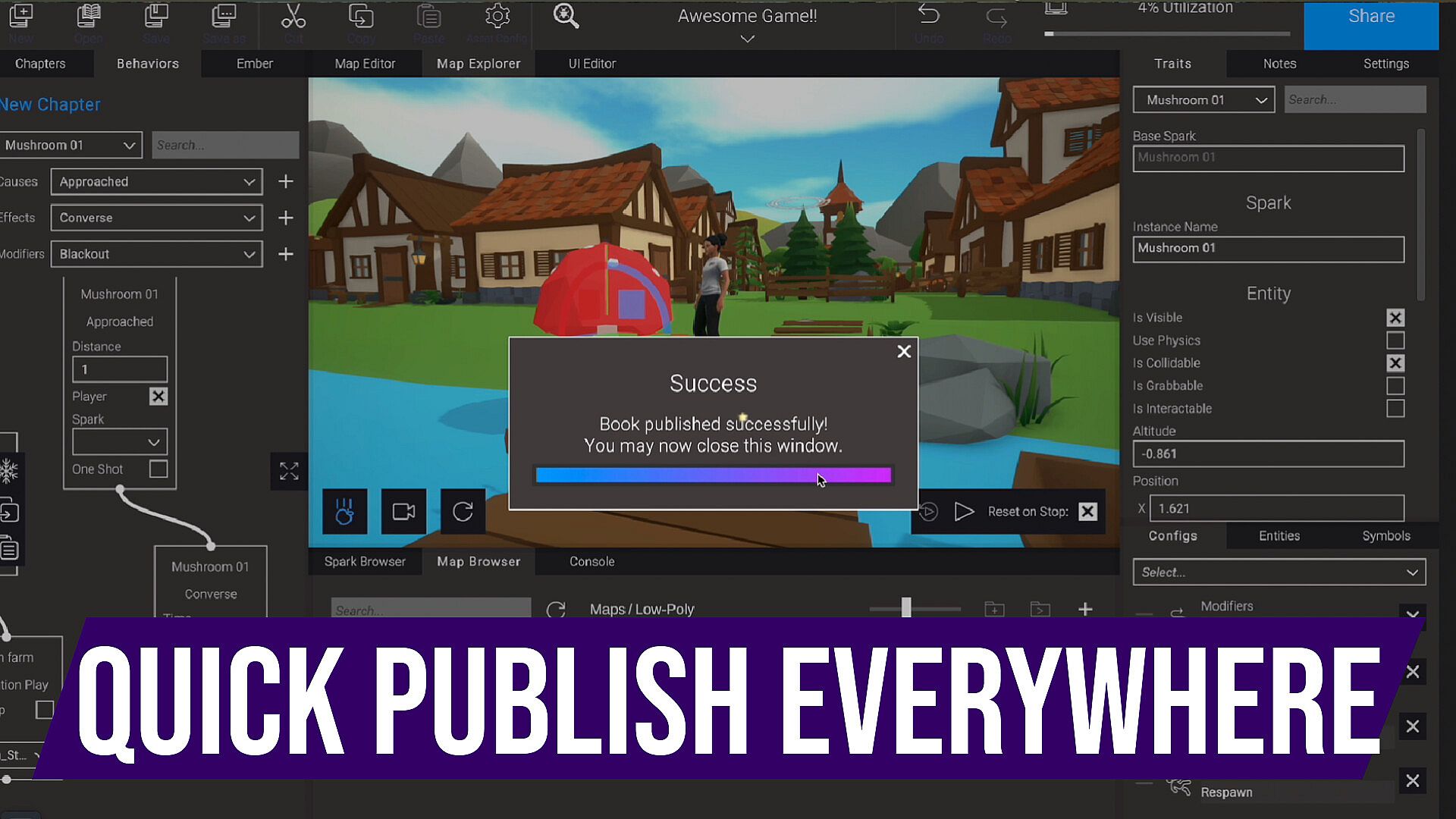Open the Configs Select dropdown
Viewport: 1456px width, 819px height.
1279,573
